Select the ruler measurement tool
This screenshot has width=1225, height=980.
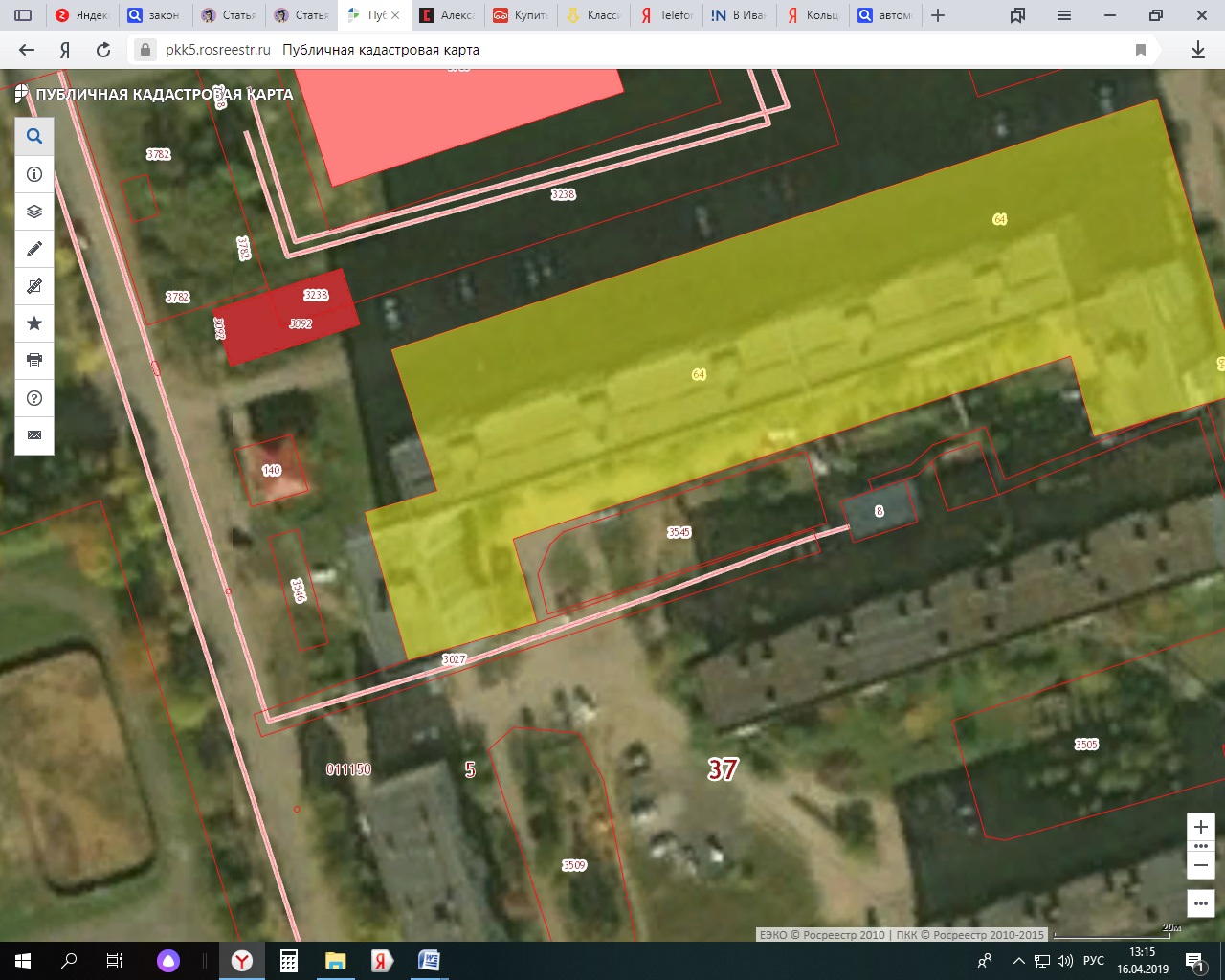point(34,286)
